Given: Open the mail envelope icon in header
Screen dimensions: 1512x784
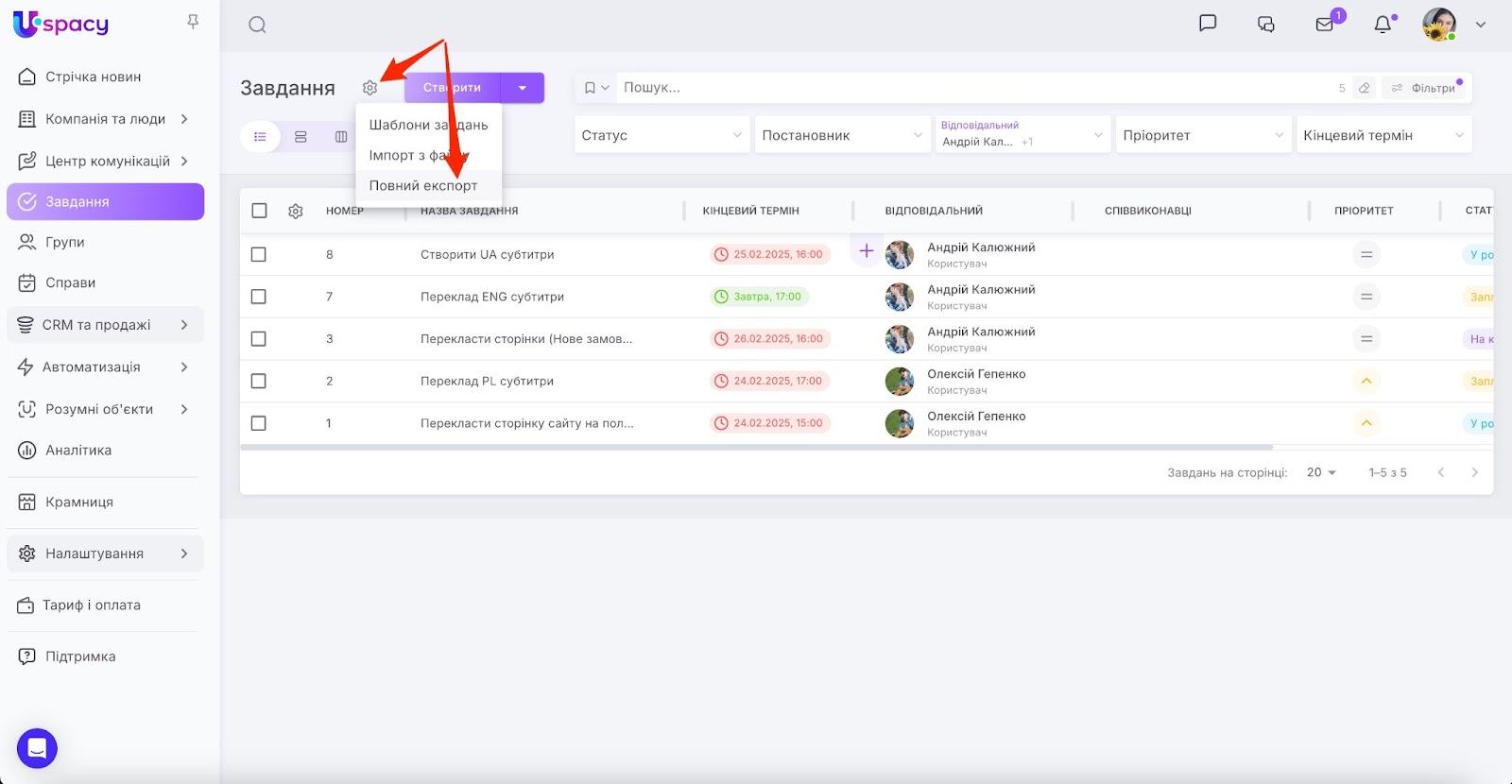Looking at the screenshot, I should (1325, 25).
